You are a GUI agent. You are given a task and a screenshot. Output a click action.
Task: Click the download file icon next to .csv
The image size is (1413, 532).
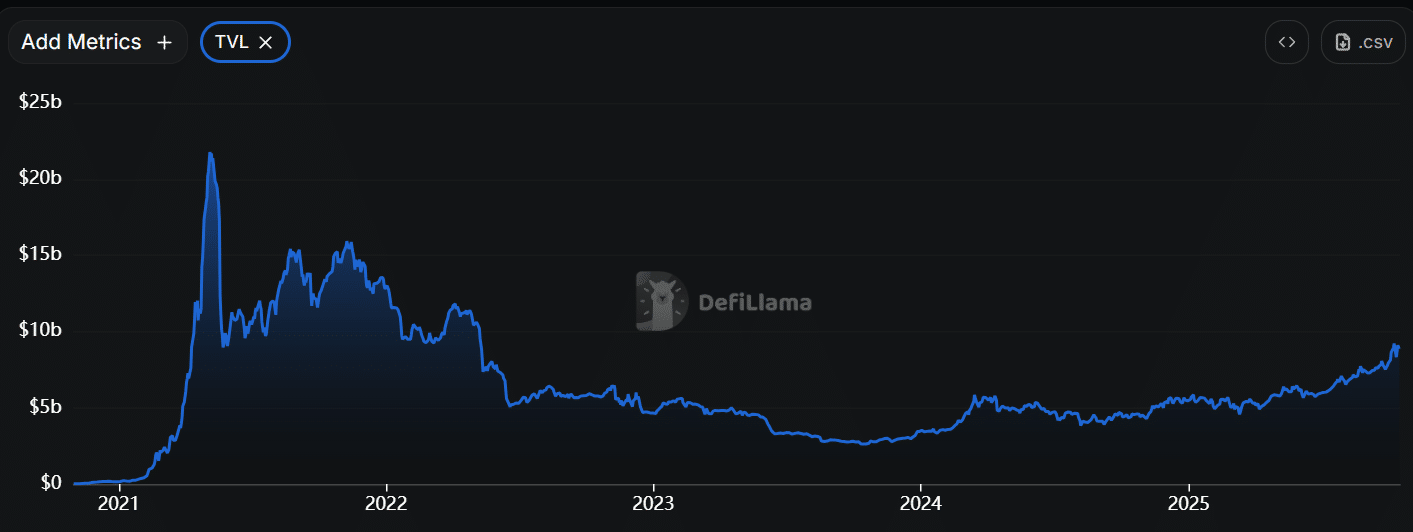1343,42
